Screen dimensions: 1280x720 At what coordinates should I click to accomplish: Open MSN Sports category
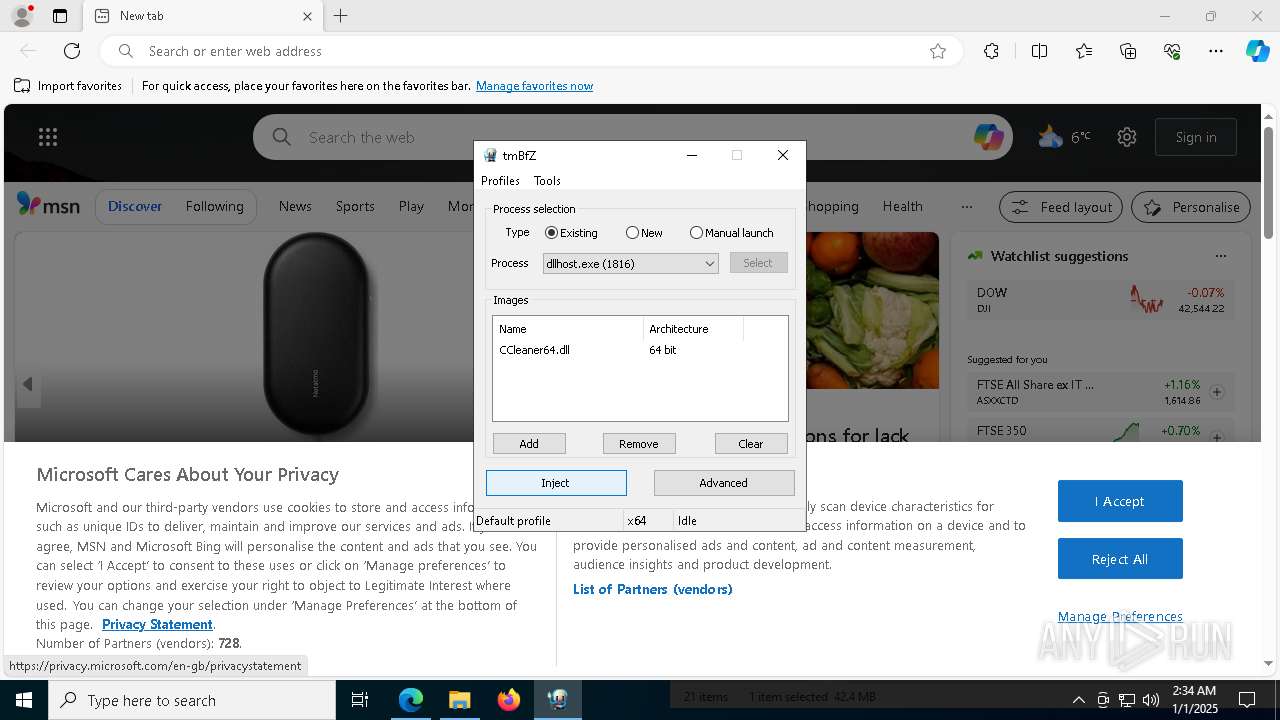355,206
